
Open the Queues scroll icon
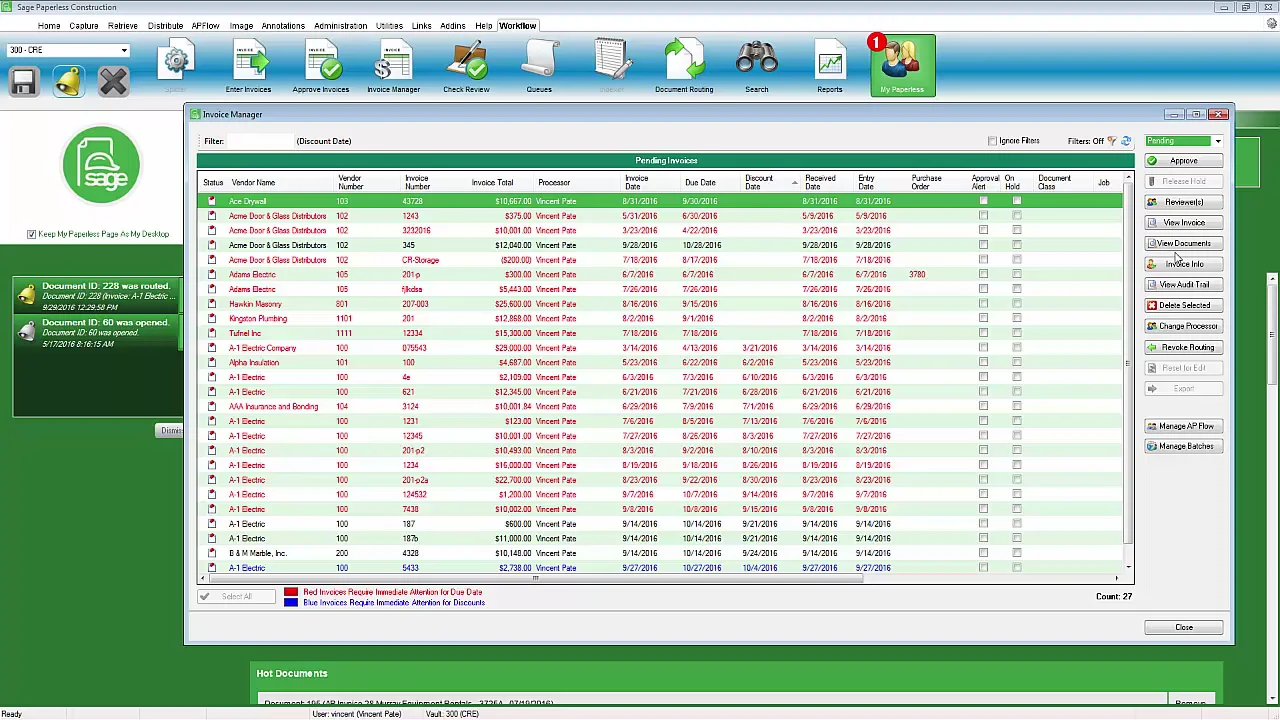pos(539,67)
